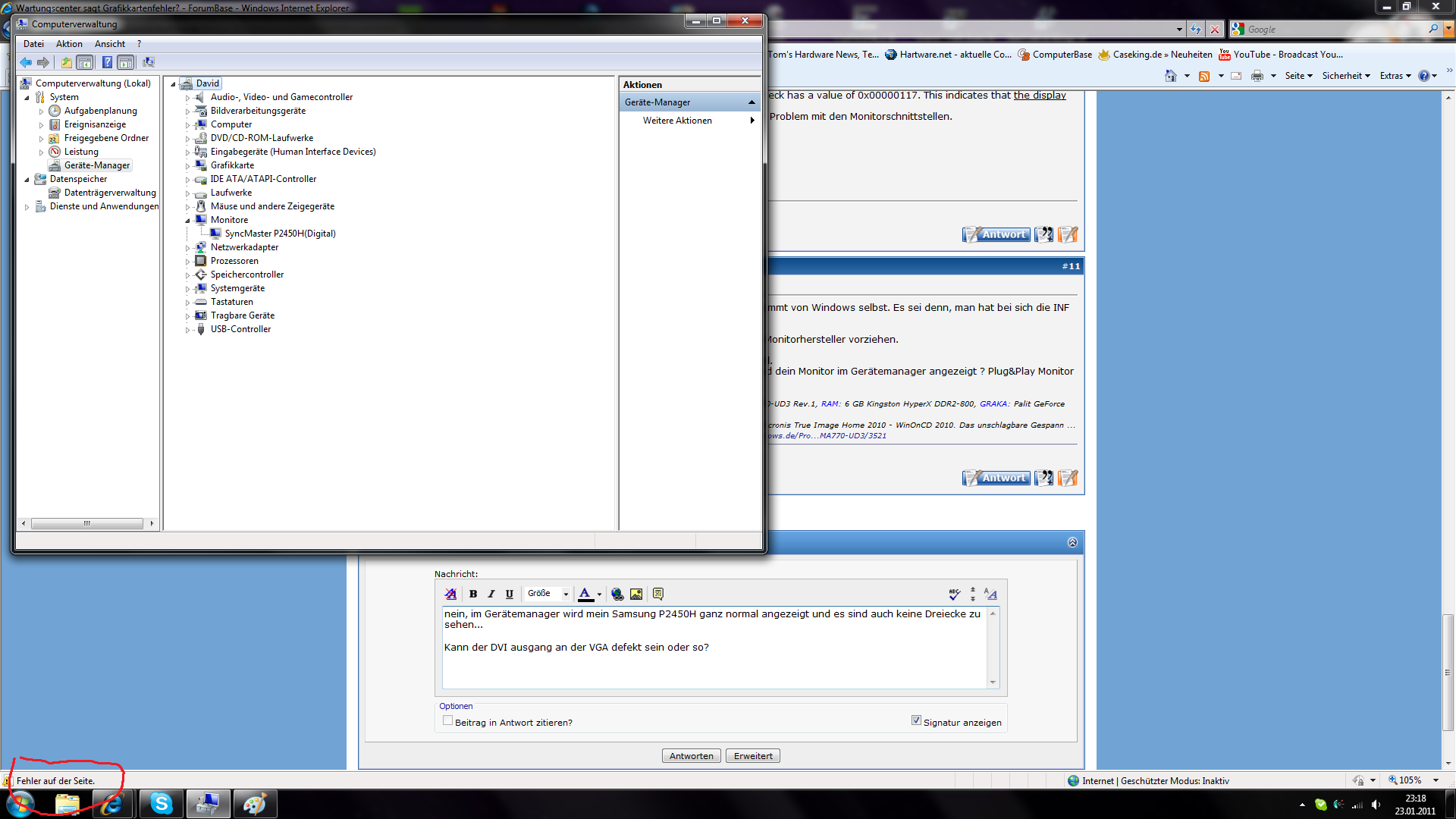Enable 'Beitrag in Antwort zitieren?' checkbox

447,720
